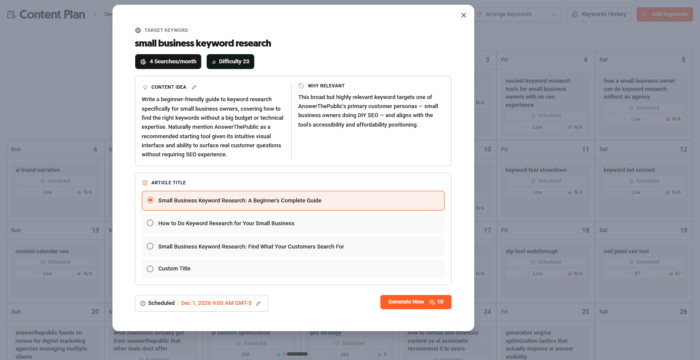Click the clock icon beside Scheduled

[143, 303]
